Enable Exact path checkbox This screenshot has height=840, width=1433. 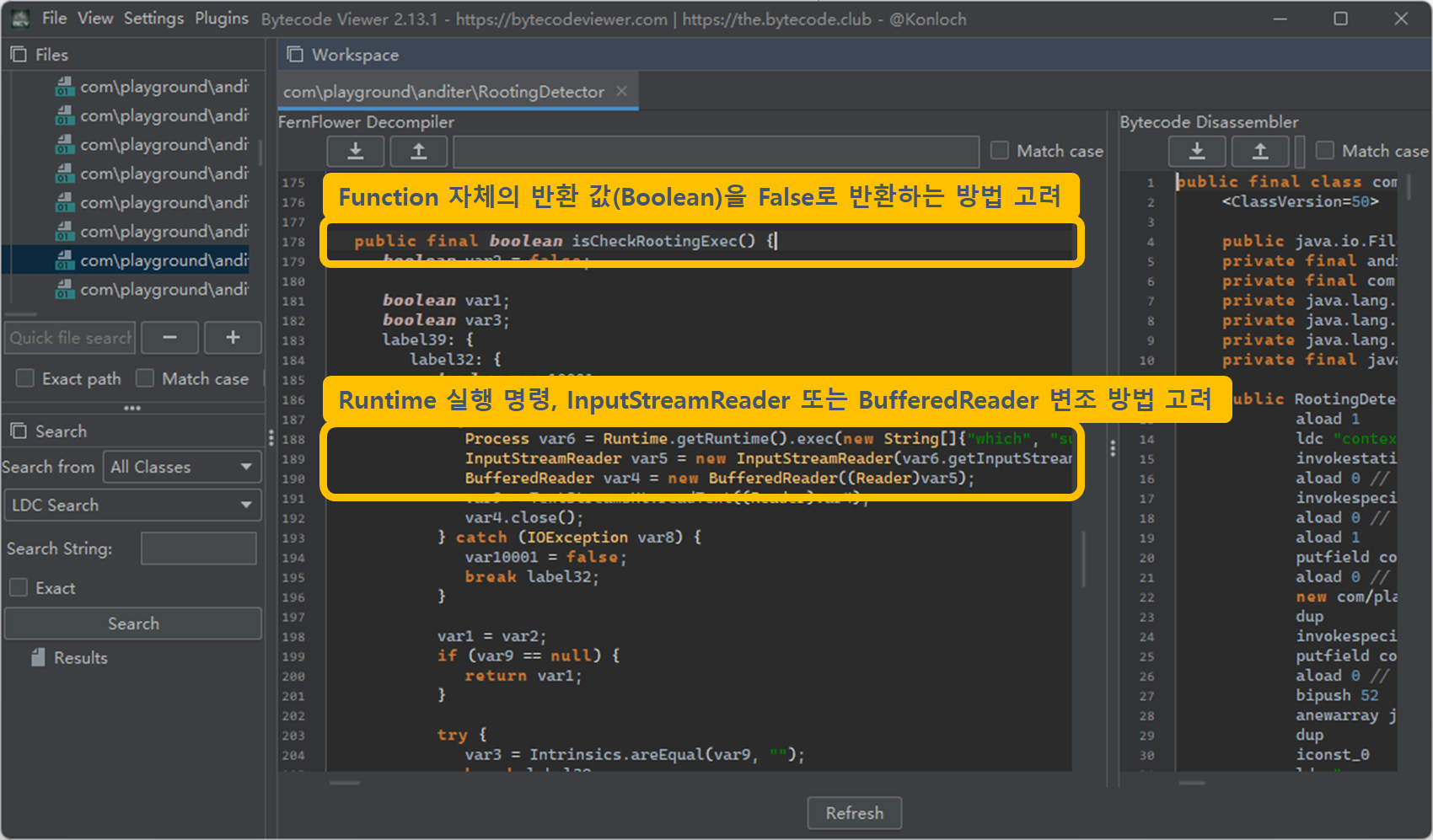25,378
